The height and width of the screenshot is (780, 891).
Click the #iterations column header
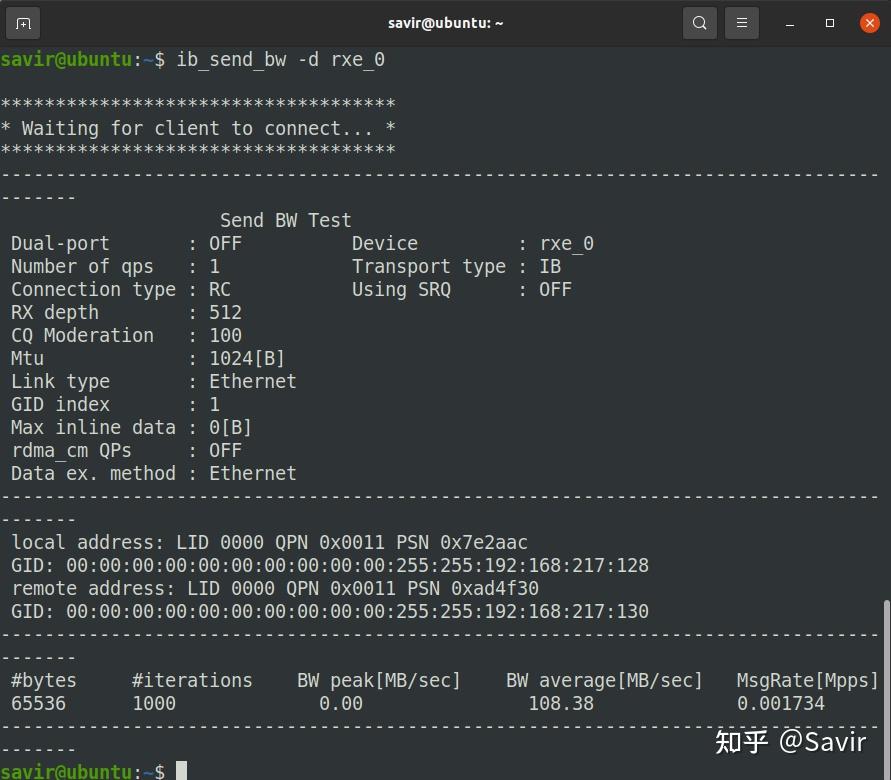(x=192, y=681)
